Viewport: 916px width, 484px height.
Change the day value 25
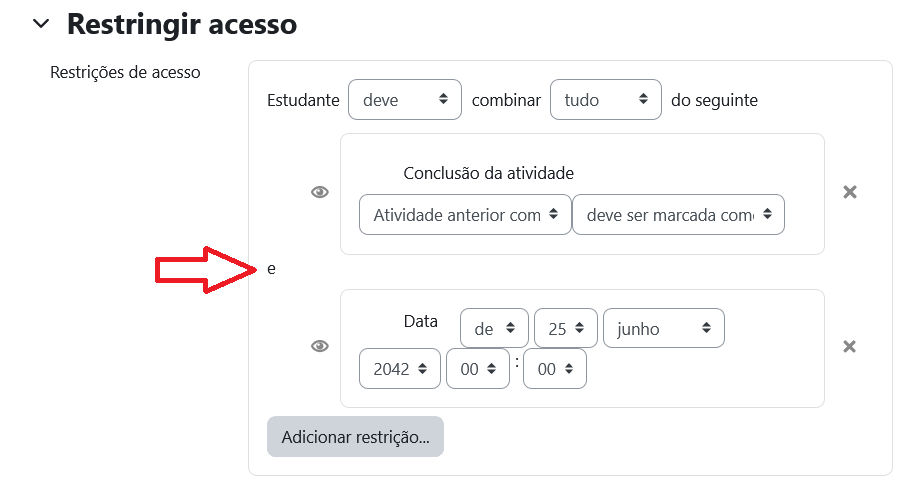[x=566, y=329]
